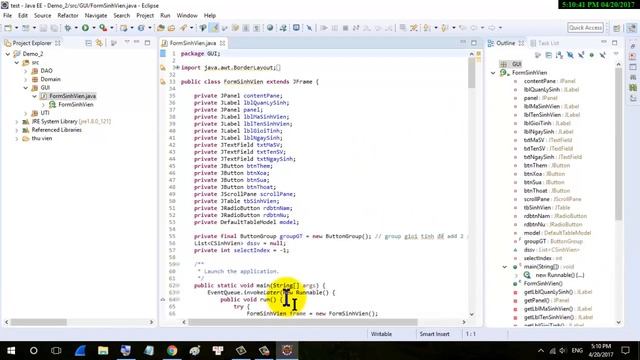
Task: Open the Window menu
Action: point(187,16)
